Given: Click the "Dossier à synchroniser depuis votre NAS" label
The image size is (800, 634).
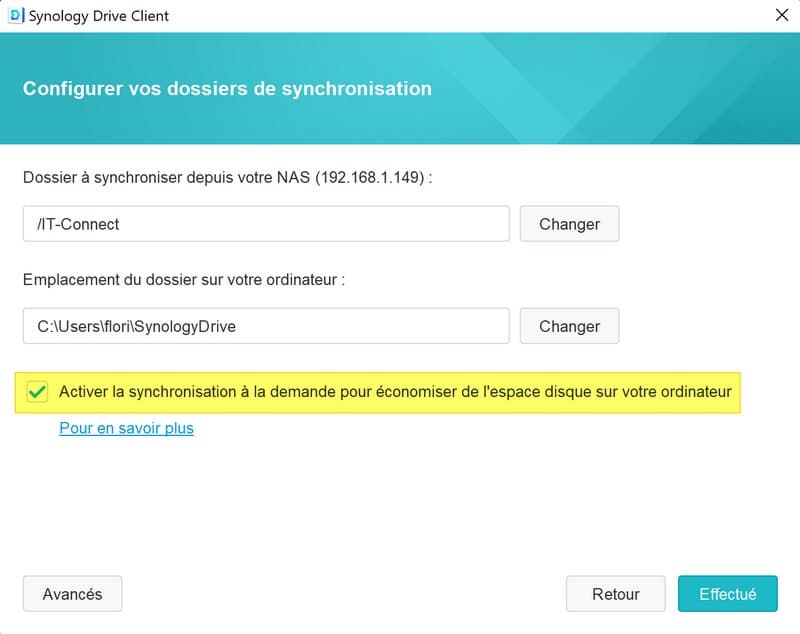Looking at the screenshot, I should coord(167,177).
